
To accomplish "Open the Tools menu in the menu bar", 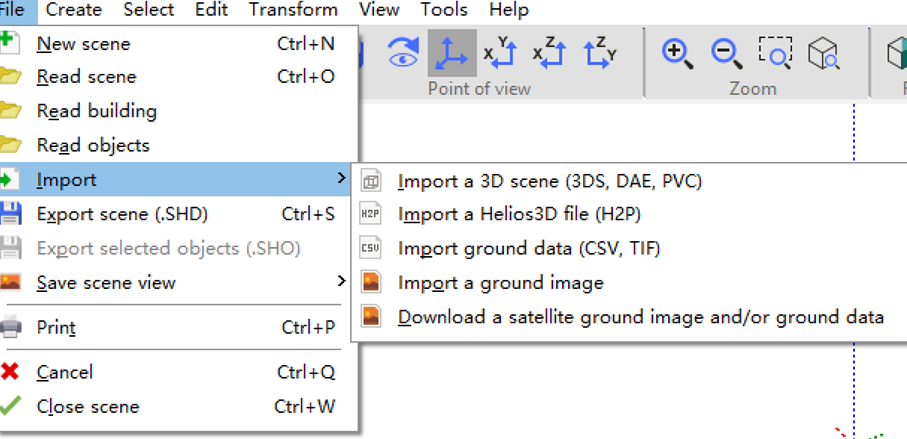I will [x=444, y=10].
